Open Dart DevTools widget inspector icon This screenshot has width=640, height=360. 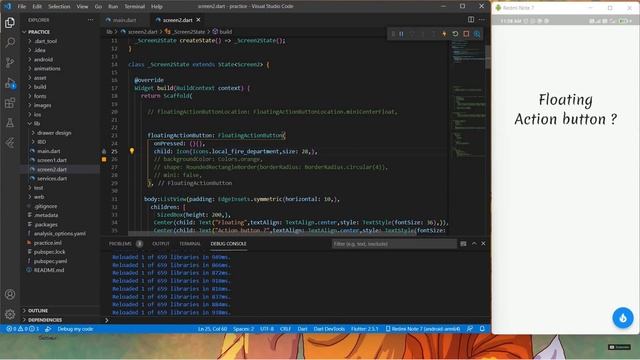pyautogui.click(x=477, y=34)
